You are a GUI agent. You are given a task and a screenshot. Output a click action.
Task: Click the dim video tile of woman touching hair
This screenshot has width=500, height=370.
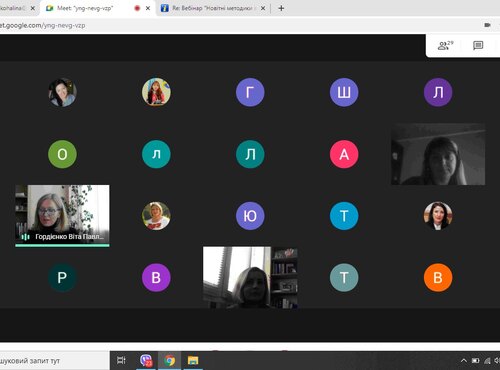pos(438,154)
